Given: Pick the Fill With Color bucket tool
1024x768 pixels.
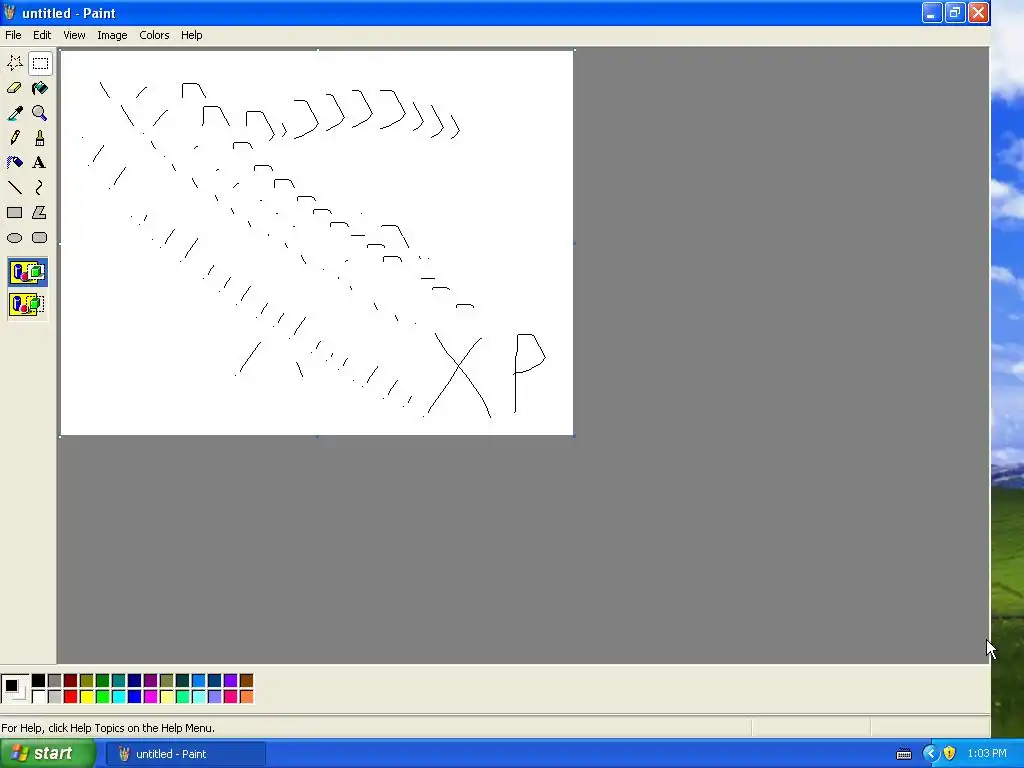Looking at the screenshot, I should [x=40, y=88].
